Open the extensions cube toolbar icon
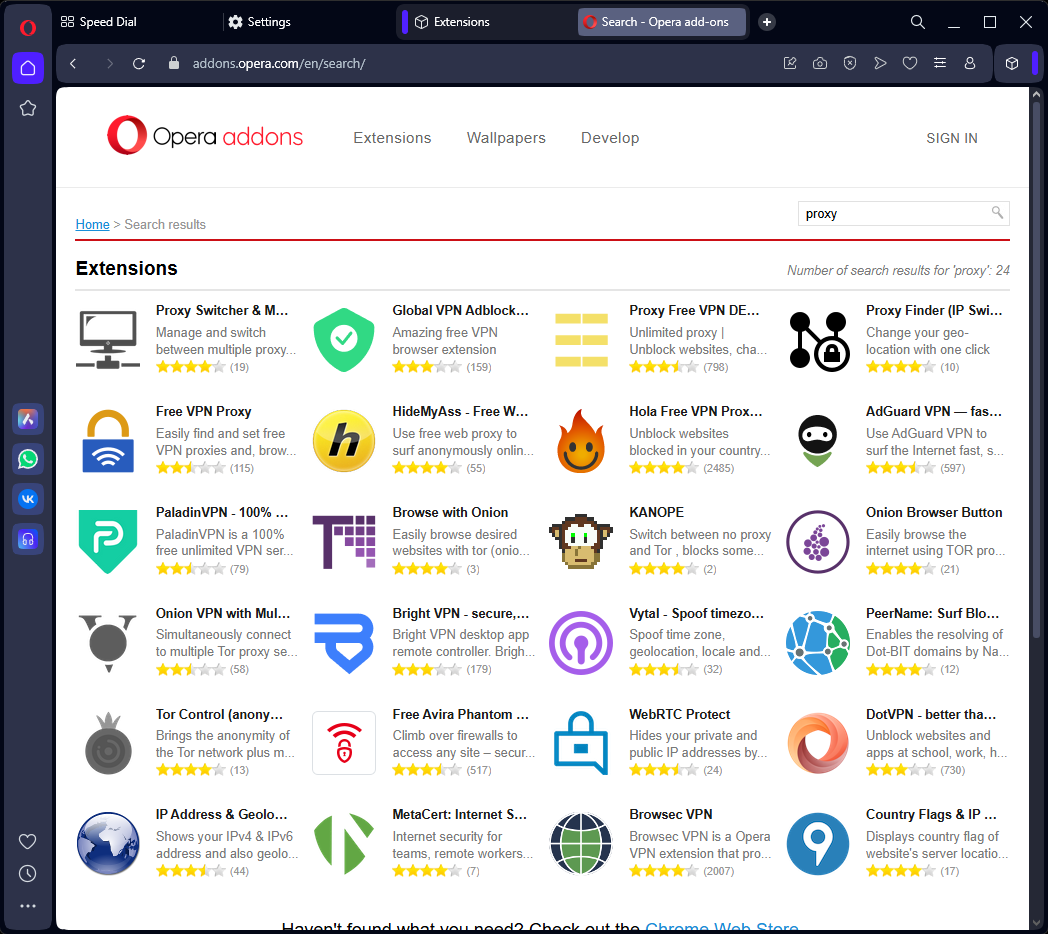1048x934 pixels. [1012, 64]
